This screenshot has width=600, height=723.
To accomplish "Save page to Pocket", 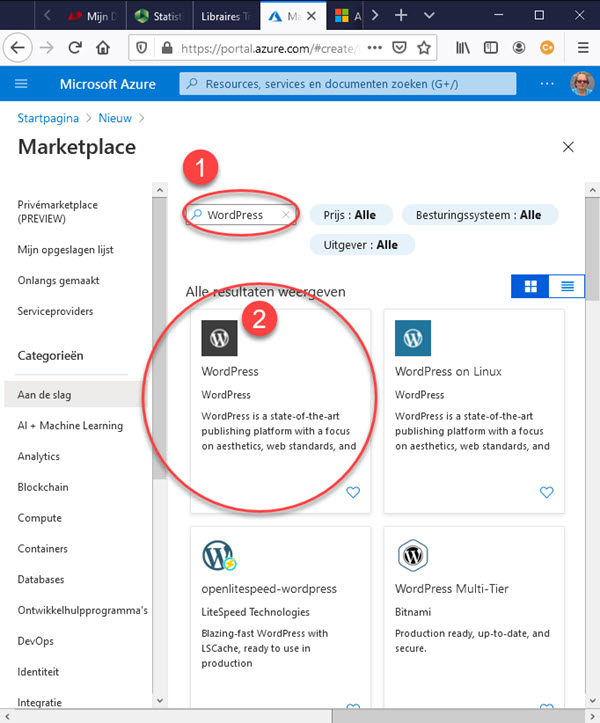I will [399, 47].
